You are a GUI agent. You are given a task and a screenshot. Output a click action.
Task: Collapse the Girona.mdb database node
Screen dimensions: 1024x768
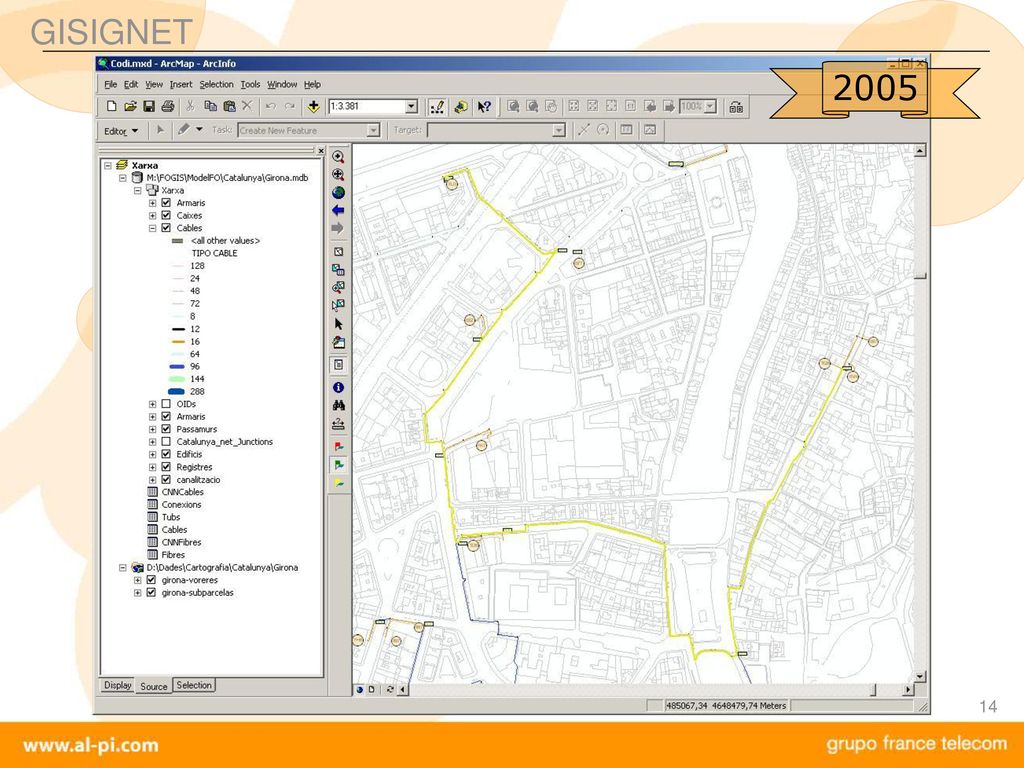coord(122,178)
